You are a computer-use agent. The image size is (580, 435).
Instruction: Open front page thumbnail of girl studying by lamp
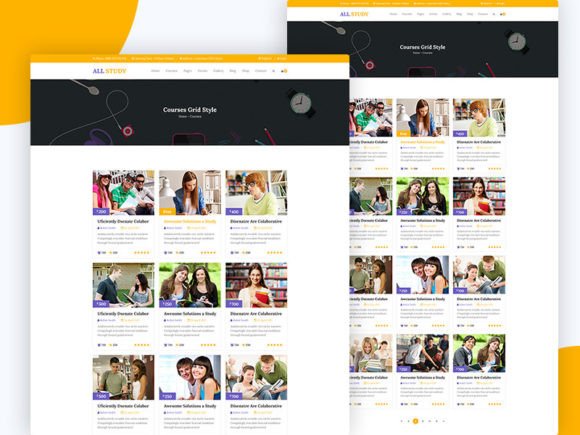coord(190,193)
